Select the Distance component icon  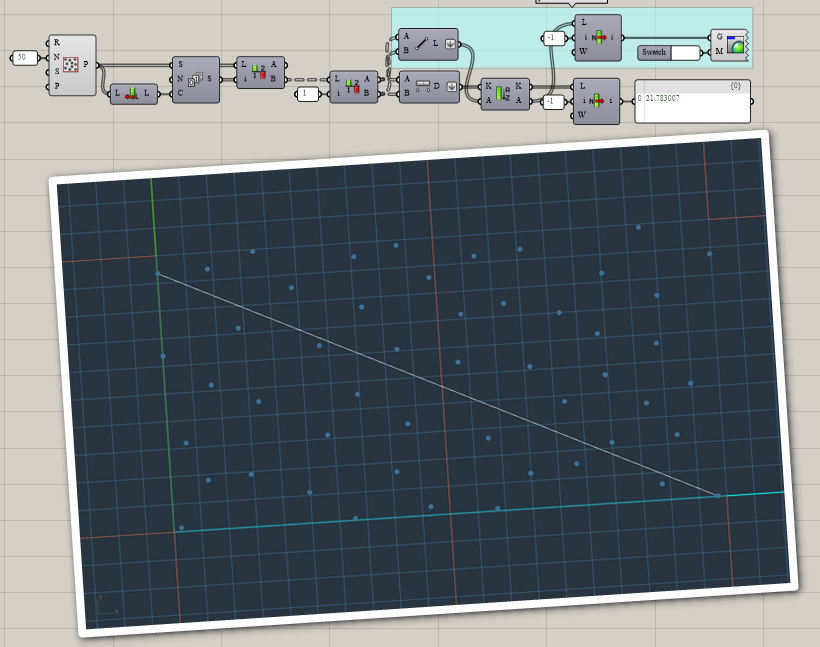coord(423,86)
